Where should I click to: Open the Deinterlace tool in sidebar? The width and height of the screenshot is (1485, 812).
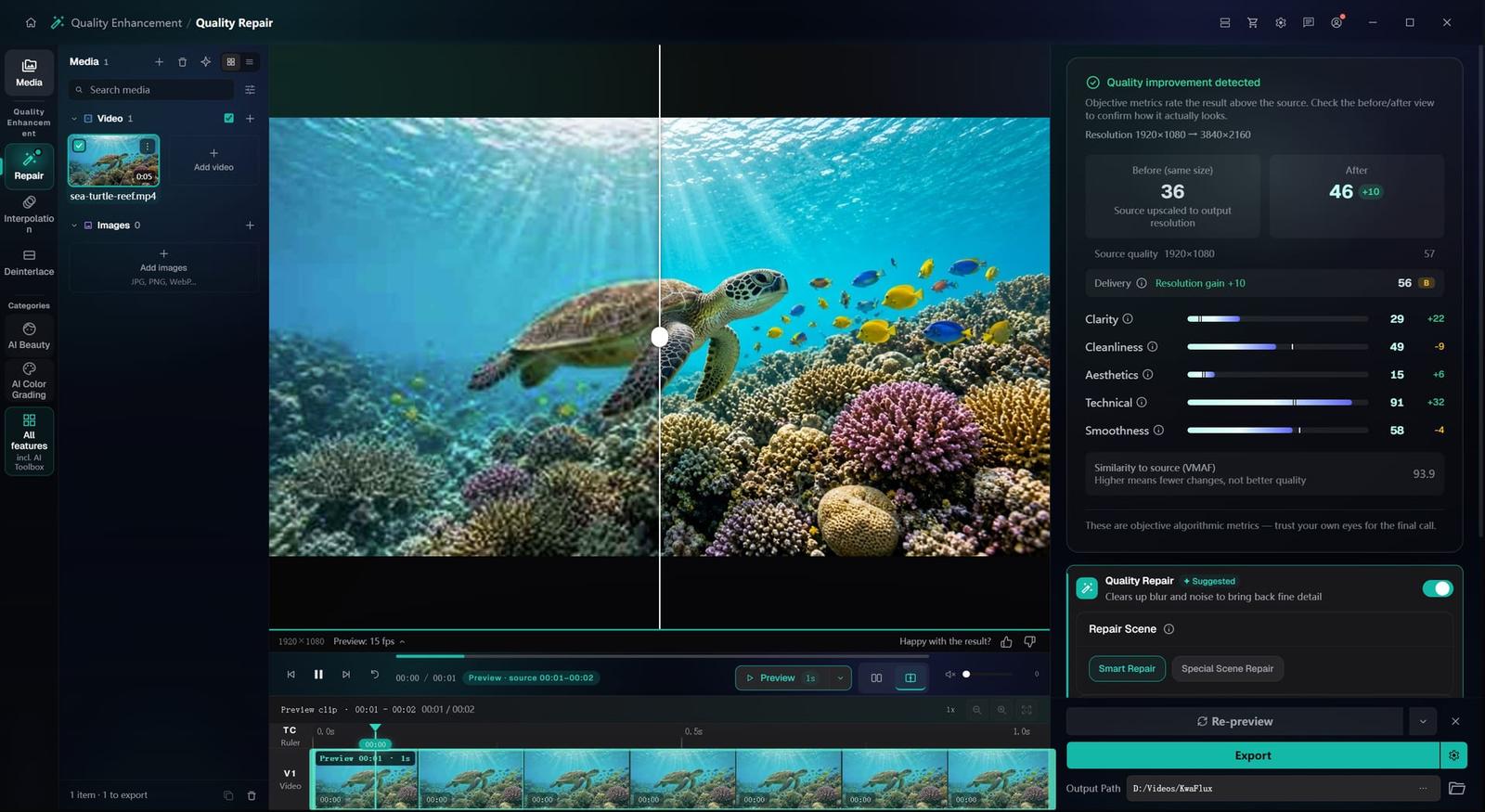29,263
